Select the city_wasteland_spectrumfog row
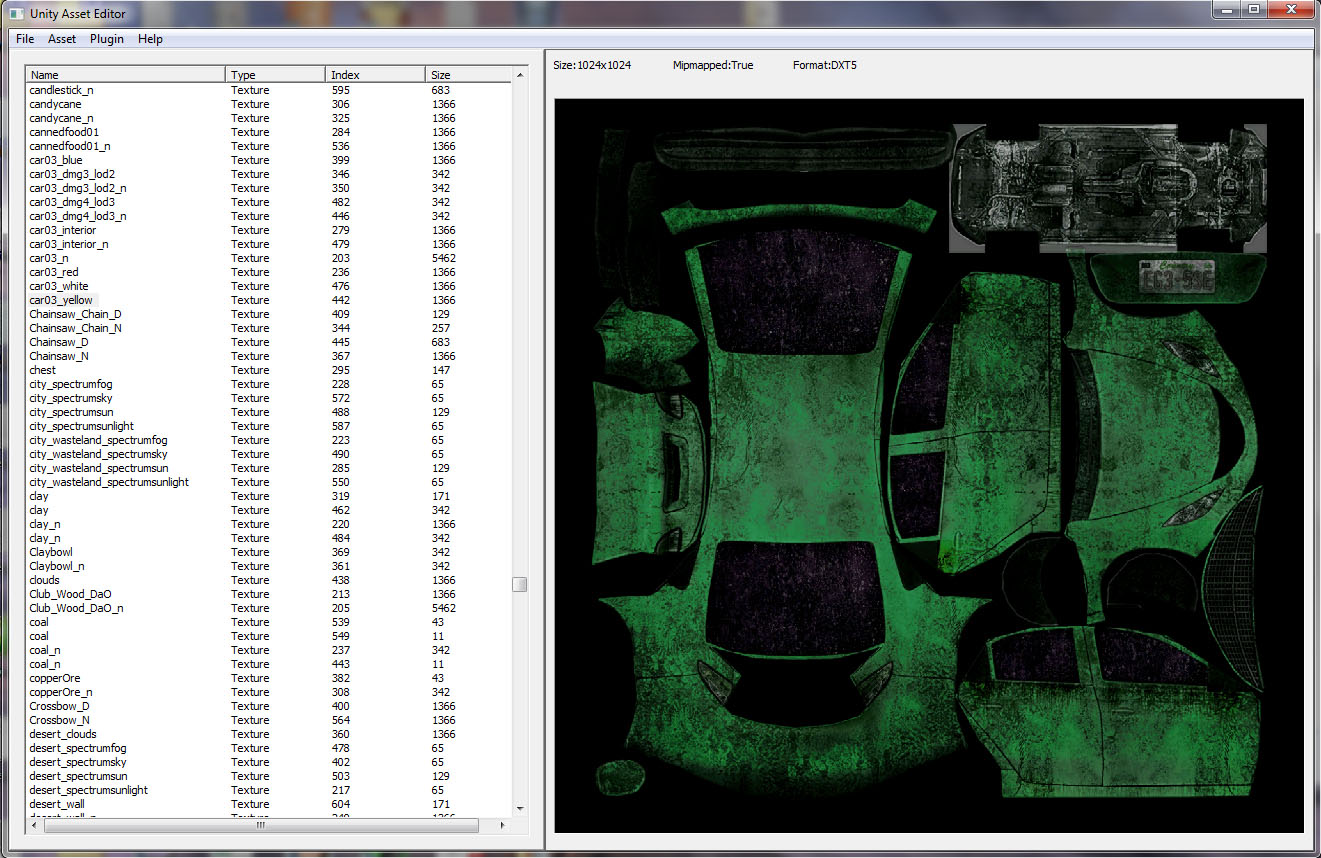 tap(268, 440)
